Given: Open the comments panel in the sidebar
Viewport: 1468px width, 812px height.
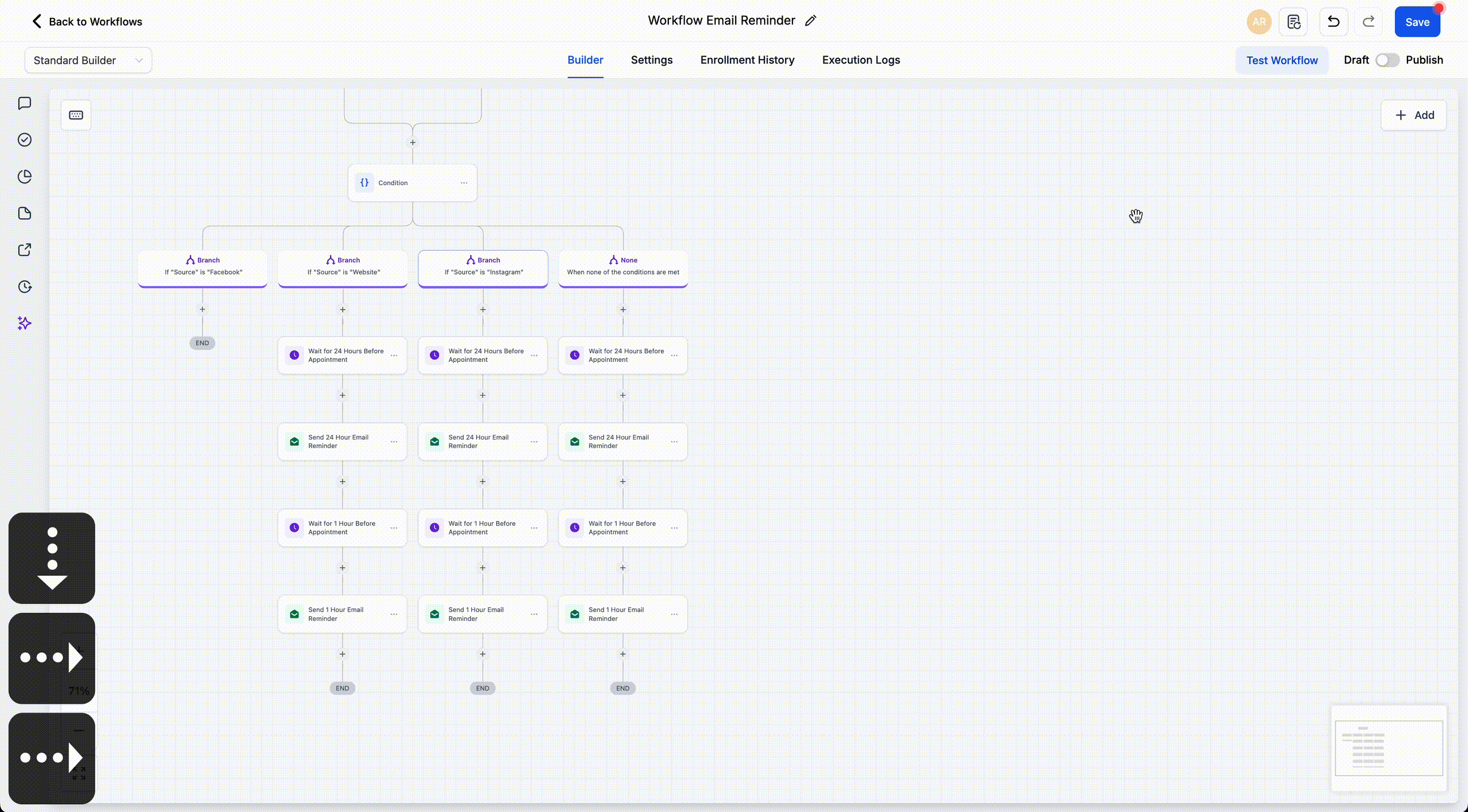Looking at the screenshot, I should pyautogui.click(x=24, y=103).
